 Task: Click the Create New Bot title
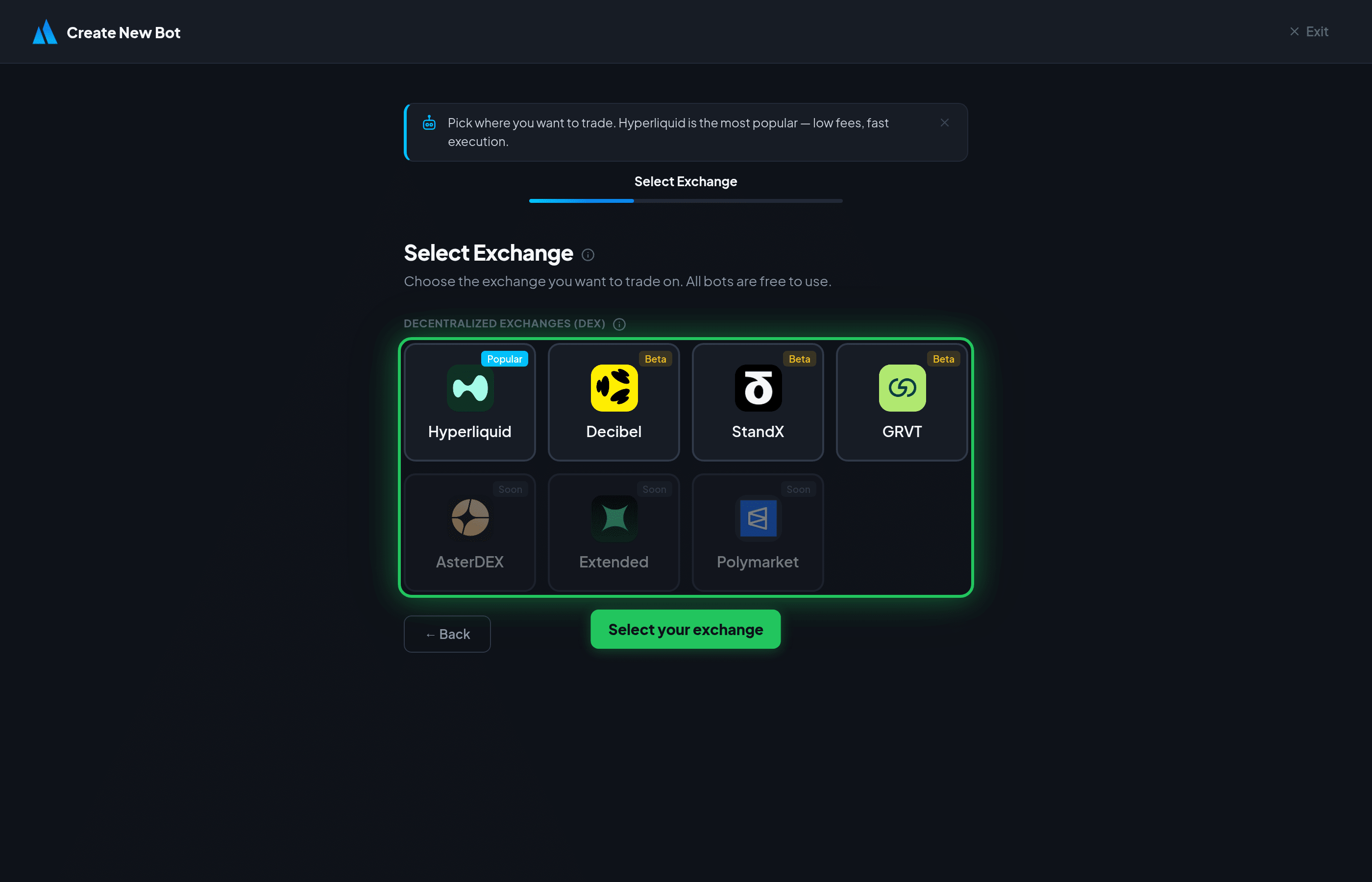(123, 33)
